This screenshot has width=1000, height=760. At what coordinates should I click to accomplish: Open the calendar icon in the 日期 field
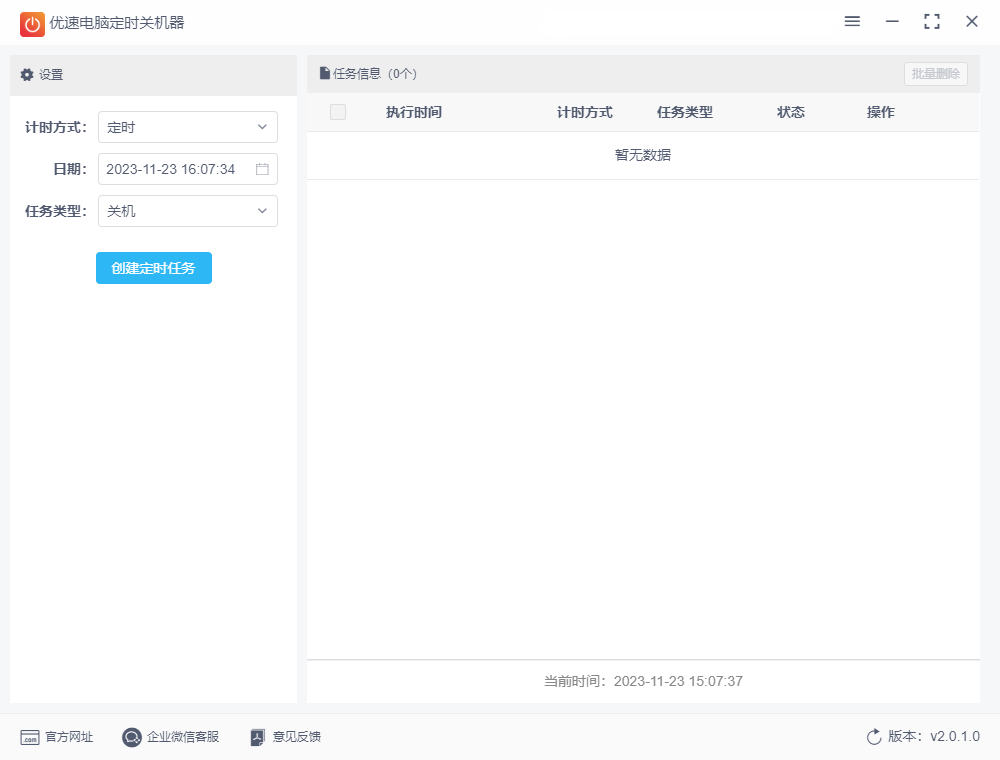point(262,169)
